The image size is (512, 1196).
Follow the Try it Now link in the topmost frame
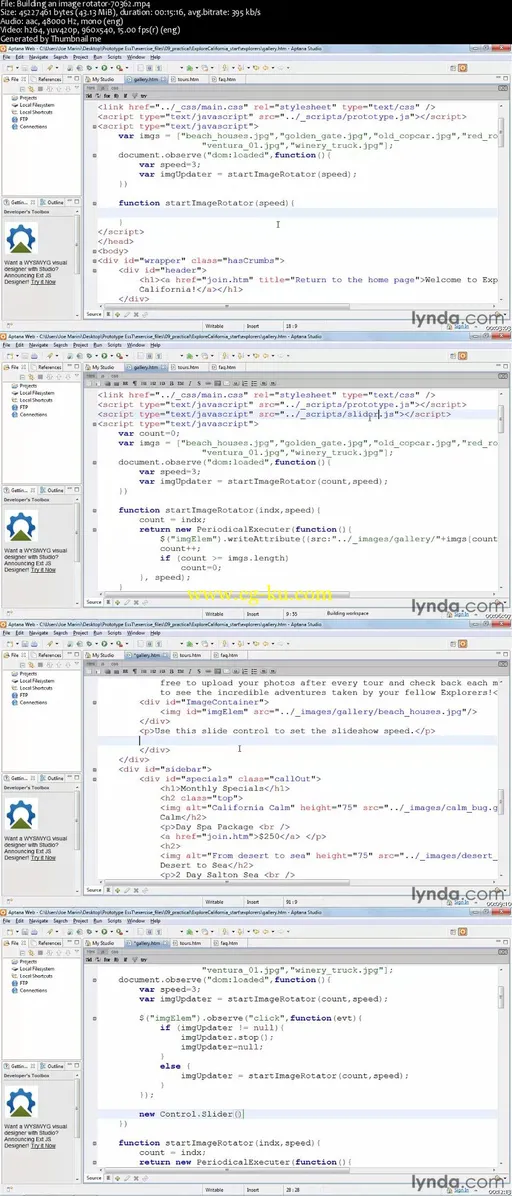(x=43, y=281)
